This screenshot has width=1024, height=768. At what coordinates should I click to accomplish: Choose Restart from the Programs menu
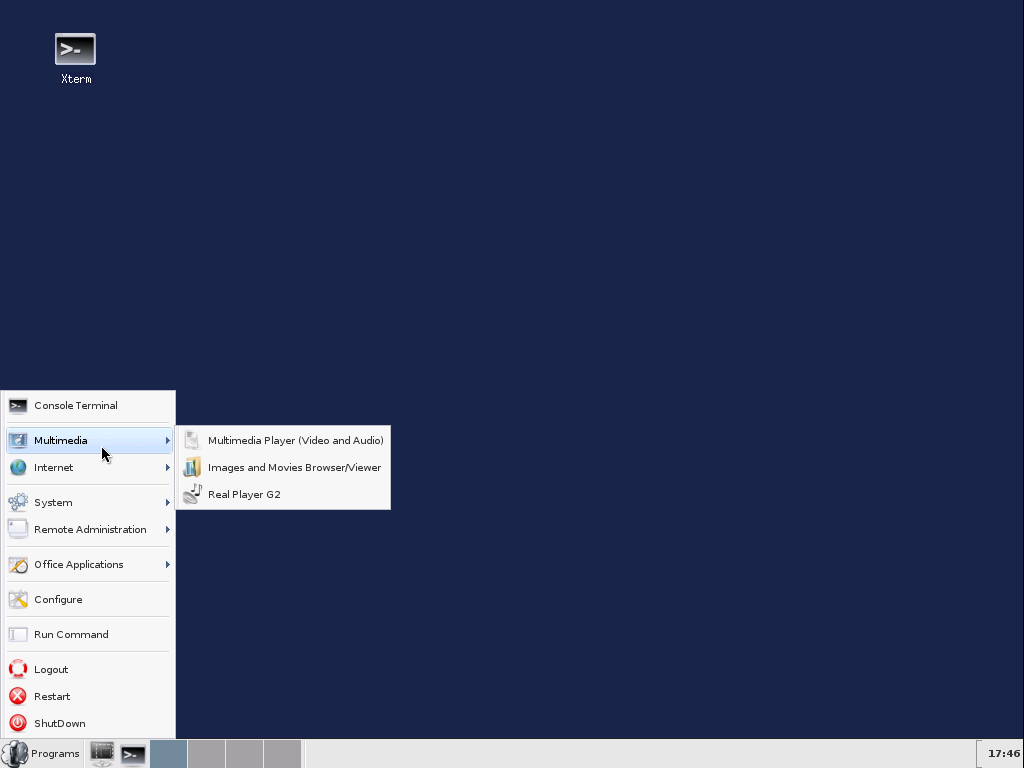52,696
